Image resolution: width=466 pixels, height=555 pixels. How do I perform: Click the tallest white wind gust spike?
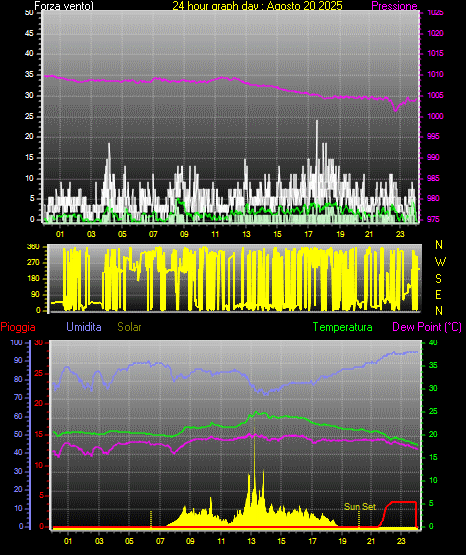(x=317, y=122)
